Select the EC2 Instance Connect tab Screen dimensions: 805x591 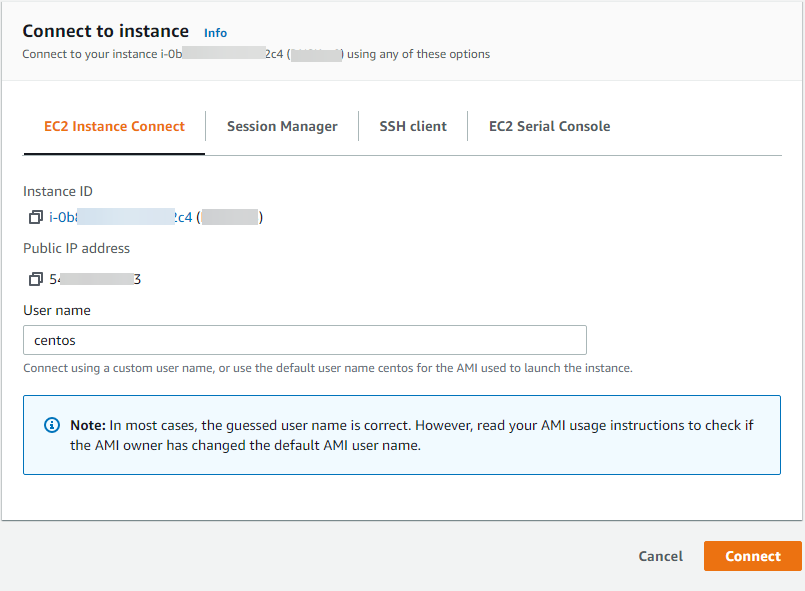coord(114,126)
